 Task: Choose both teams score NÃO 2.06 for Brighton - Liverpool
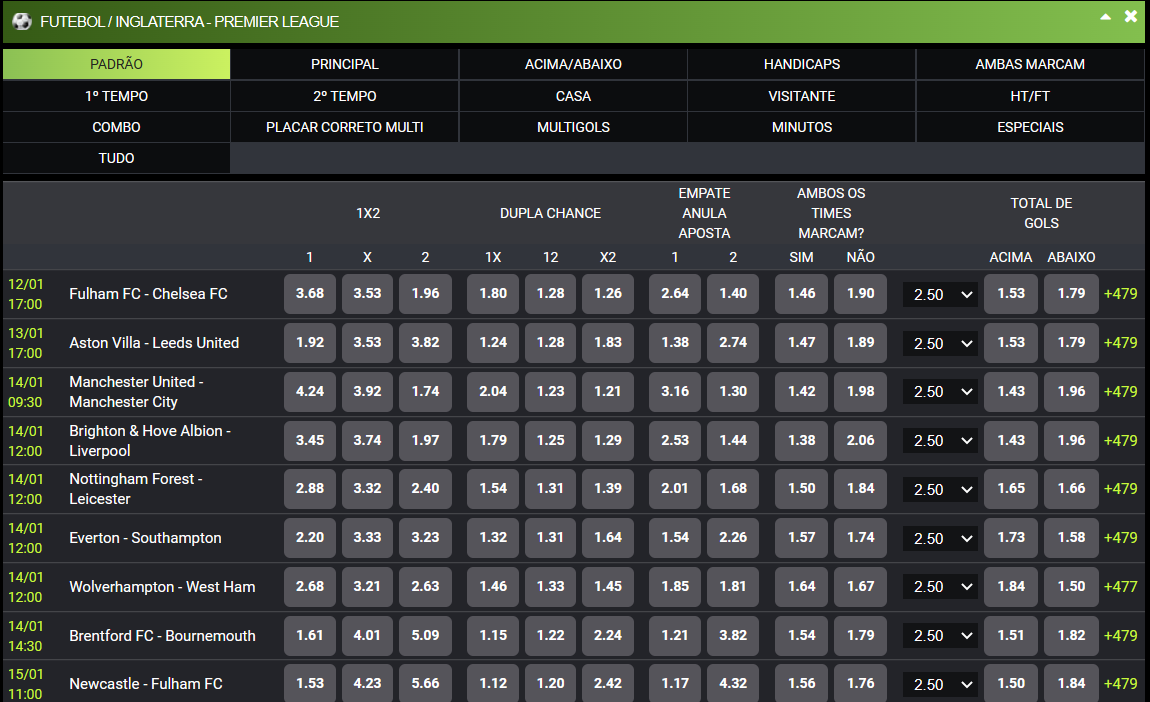860,441
